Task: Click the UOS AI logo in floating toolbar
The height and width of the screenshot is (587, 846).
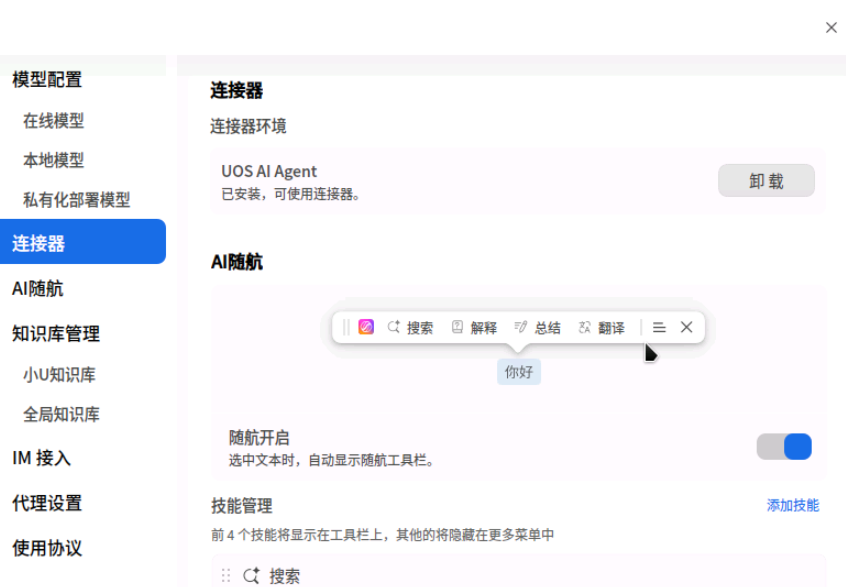Action: click(366, 327)
